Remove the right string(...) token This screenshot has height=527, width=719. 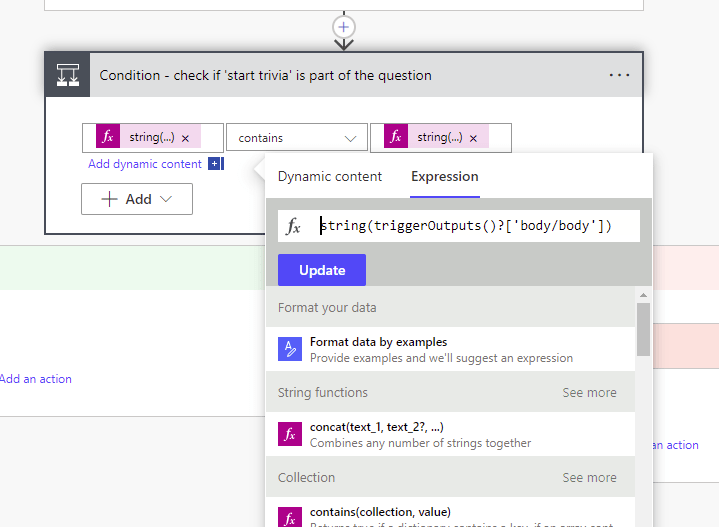tap(473, 138)
